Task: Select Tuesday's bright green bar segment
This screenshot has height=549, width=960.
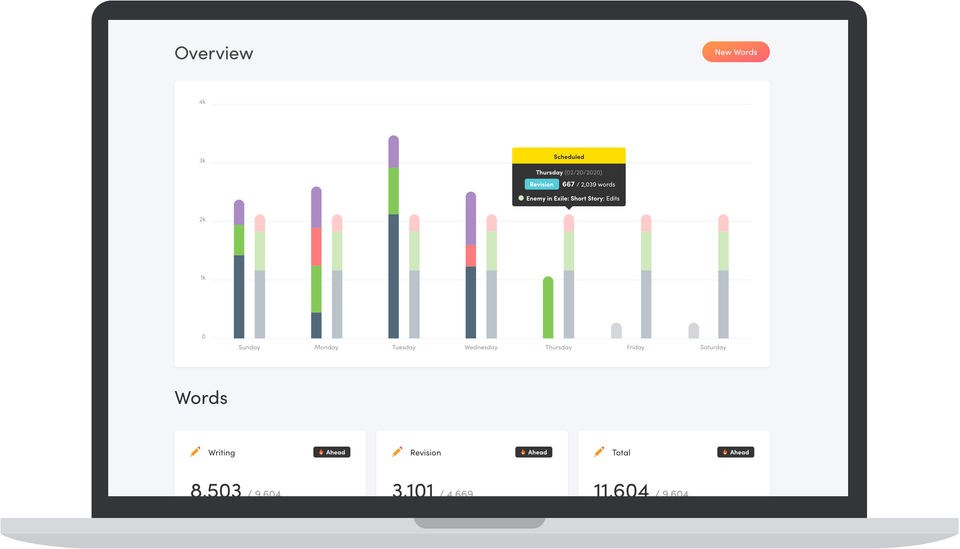Action: point(393,191)
